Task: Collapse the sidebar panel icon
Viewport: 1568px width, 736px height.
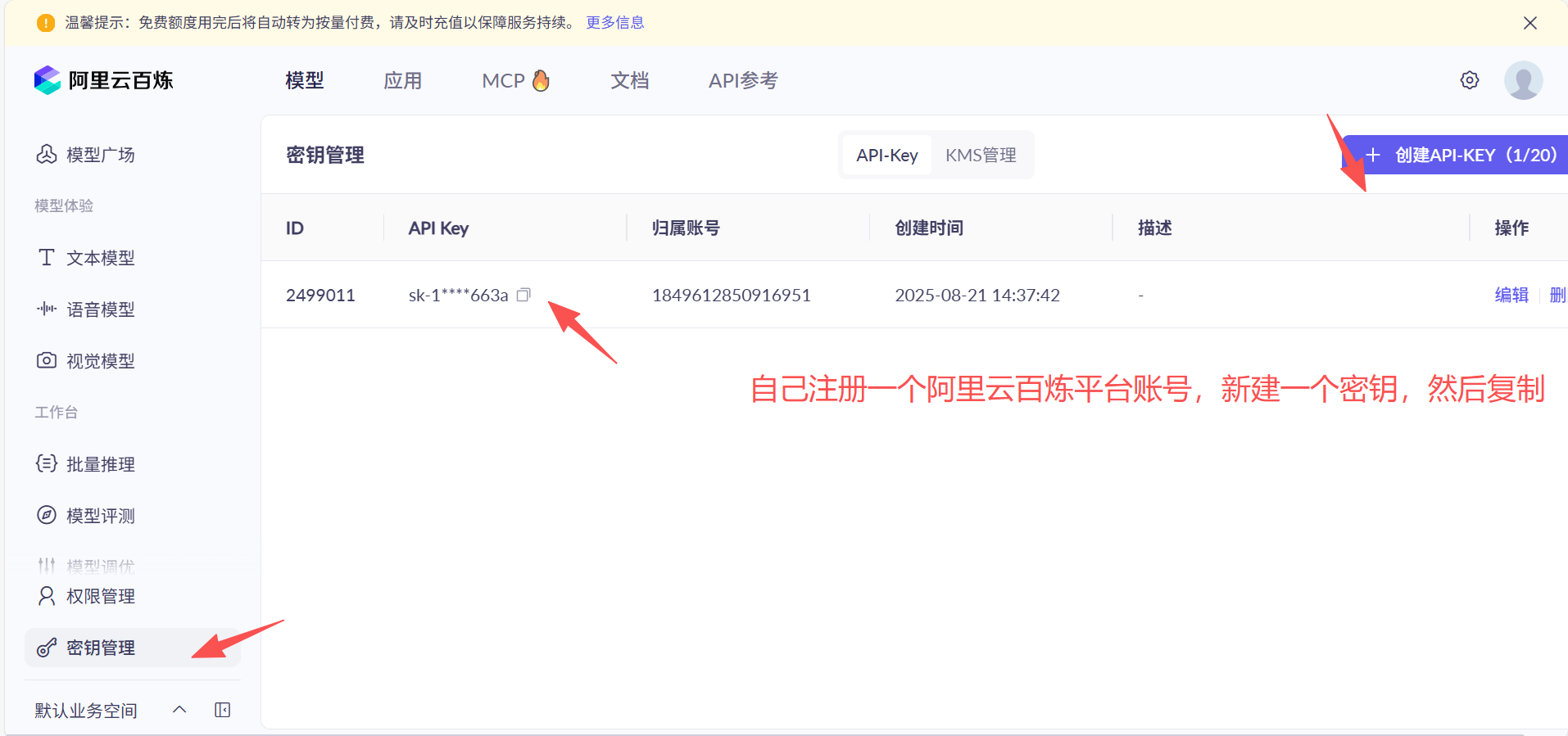Action: 222,710
